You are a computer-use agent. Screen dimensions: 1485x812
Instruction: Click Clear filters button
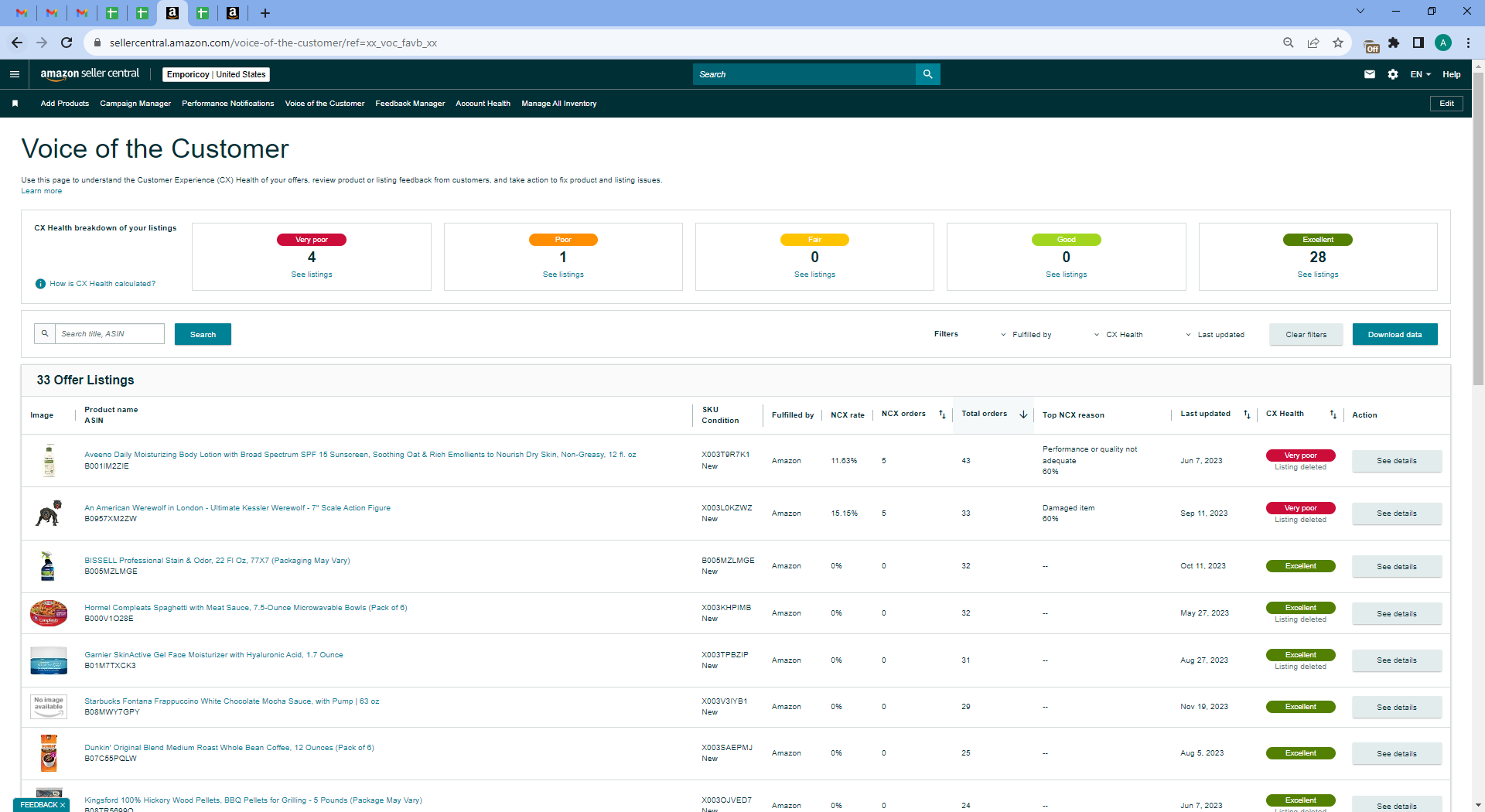click(1306, 334)
